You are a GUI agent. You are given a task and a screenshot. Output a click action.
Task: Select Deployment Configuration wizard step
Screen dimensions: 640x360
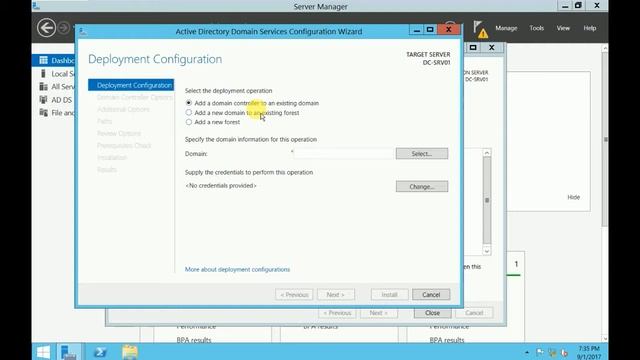131,85
